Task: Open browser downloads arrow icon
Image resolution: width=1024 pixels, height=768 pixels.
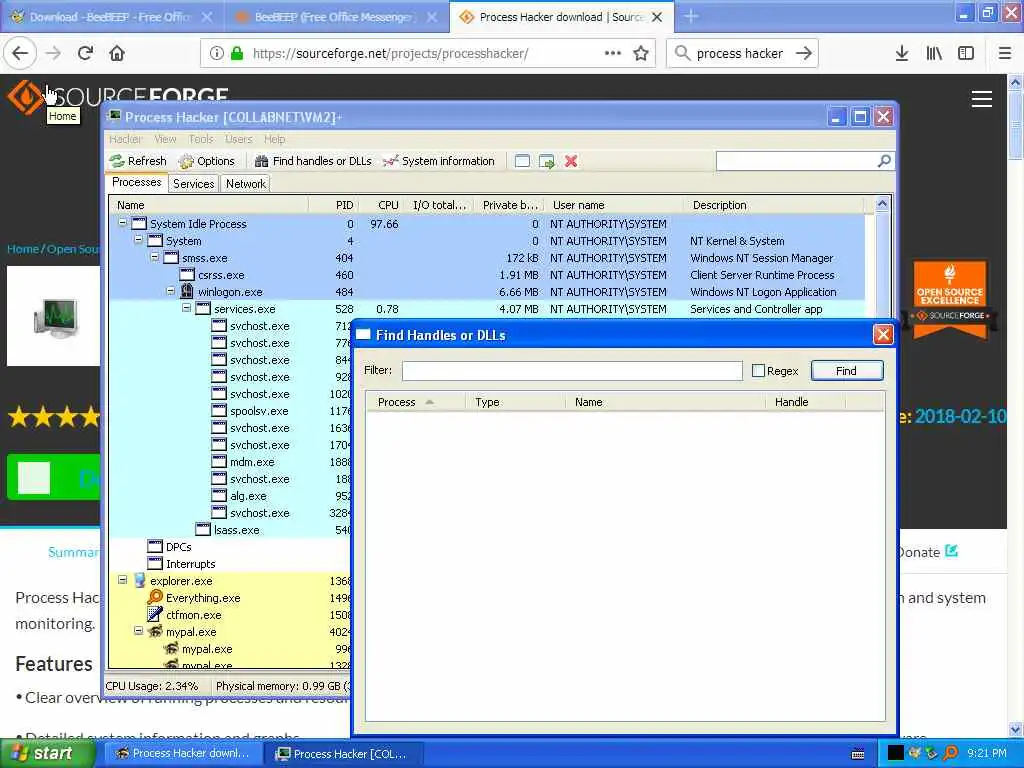Action: [x=901, y=53]
